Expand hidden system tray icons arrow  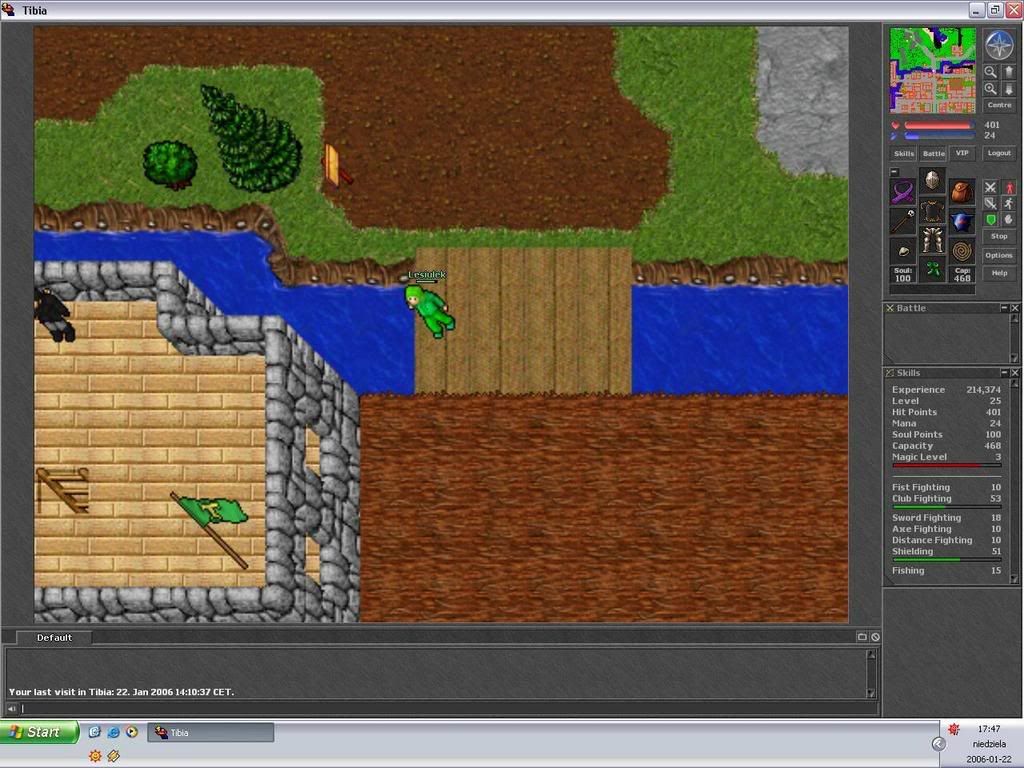coord(938,743)
